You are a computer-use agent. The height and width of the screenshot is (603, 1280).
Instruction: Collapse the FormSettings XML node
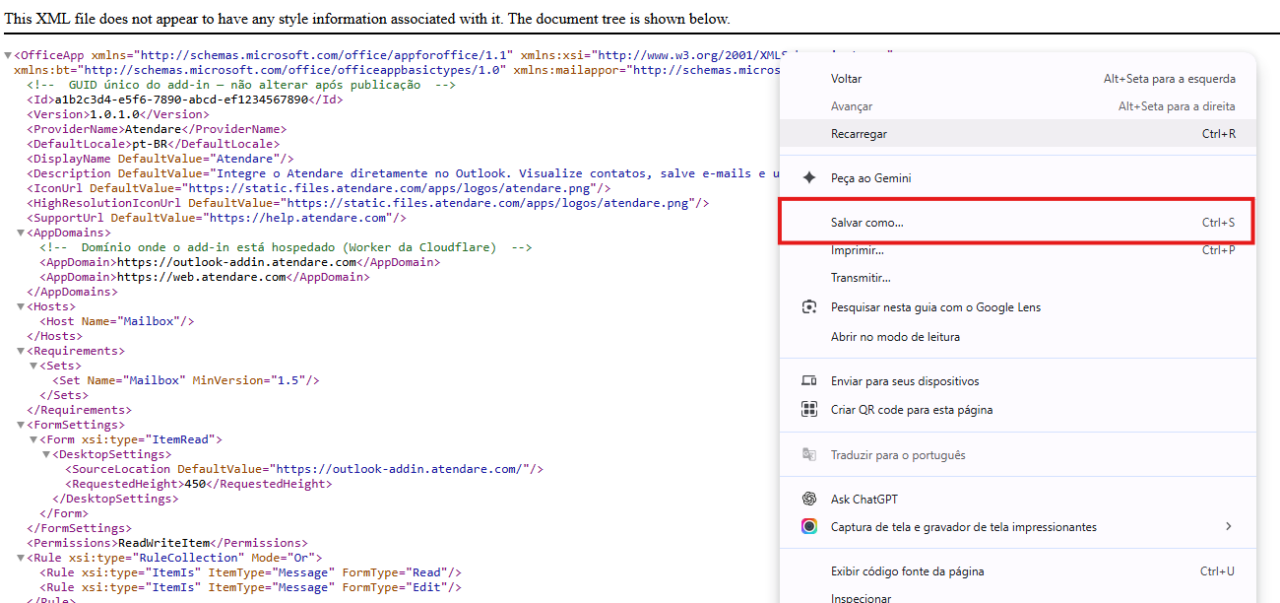(x=21, y=425)
